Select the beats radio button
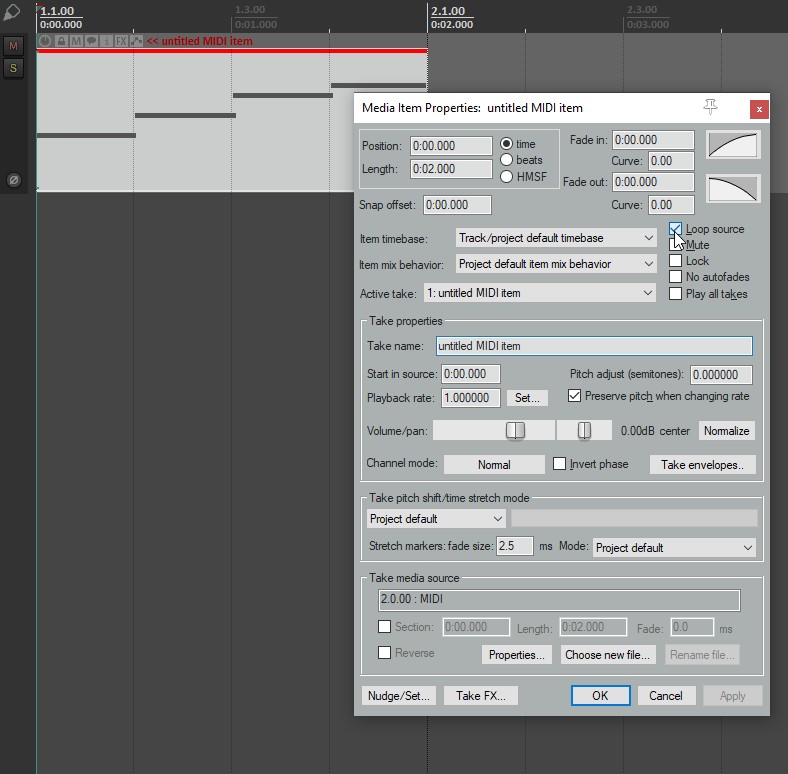 tap(507, 160)
